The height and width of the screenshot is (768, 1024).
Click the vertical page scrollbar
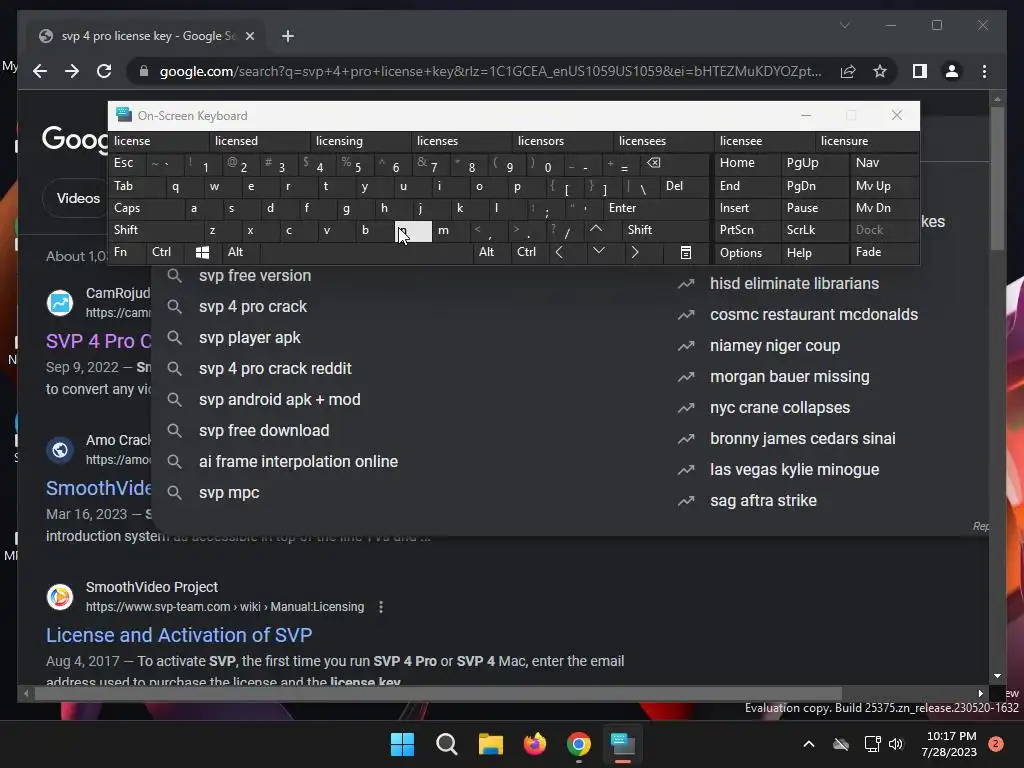click(x=997, y=178)
